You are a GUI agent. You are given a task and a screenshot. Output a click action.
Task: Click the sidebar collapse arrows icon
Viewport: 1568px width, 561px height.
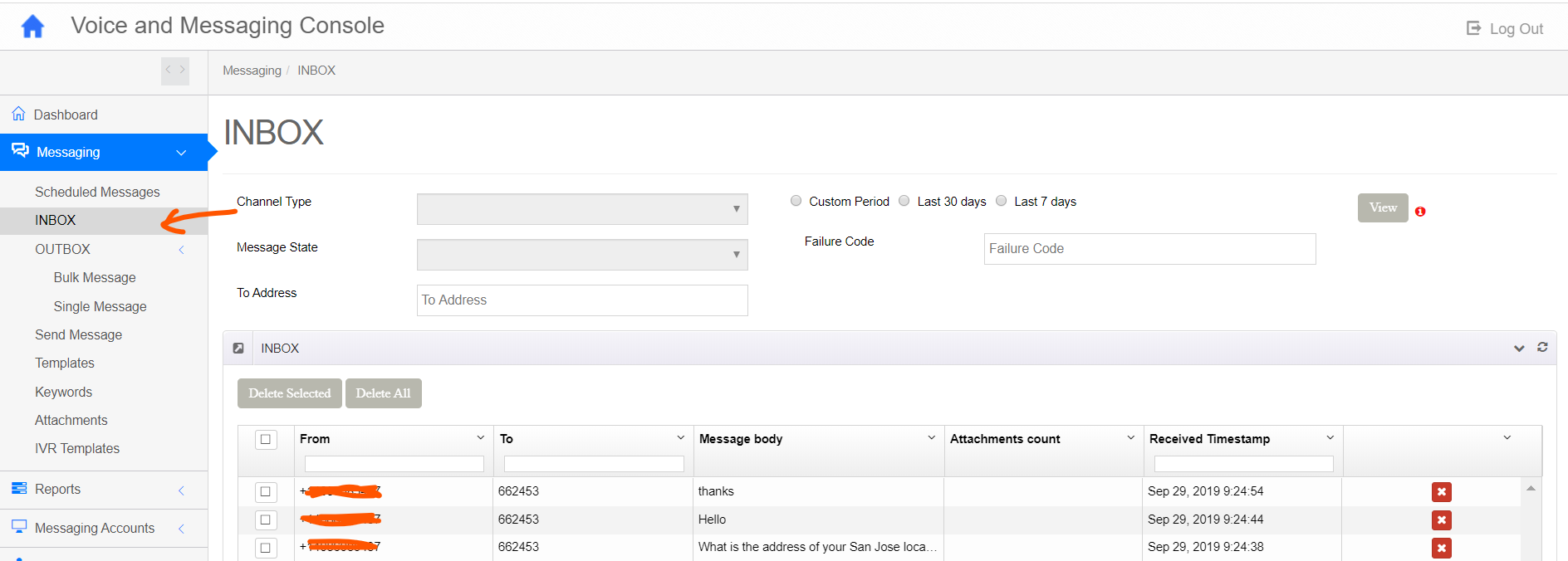pyautogui.click(x=174, y=71)
